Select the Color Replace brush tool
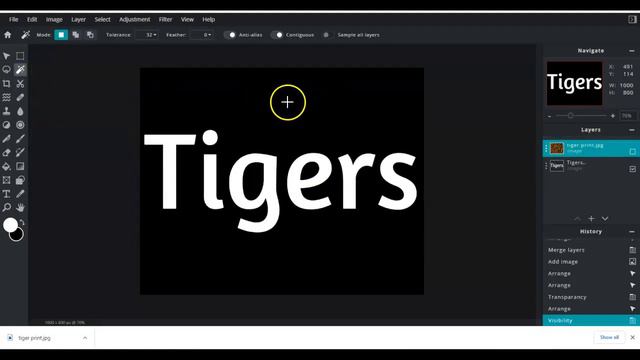Viewport: 640px width, 360px height. tap(20, 153)
